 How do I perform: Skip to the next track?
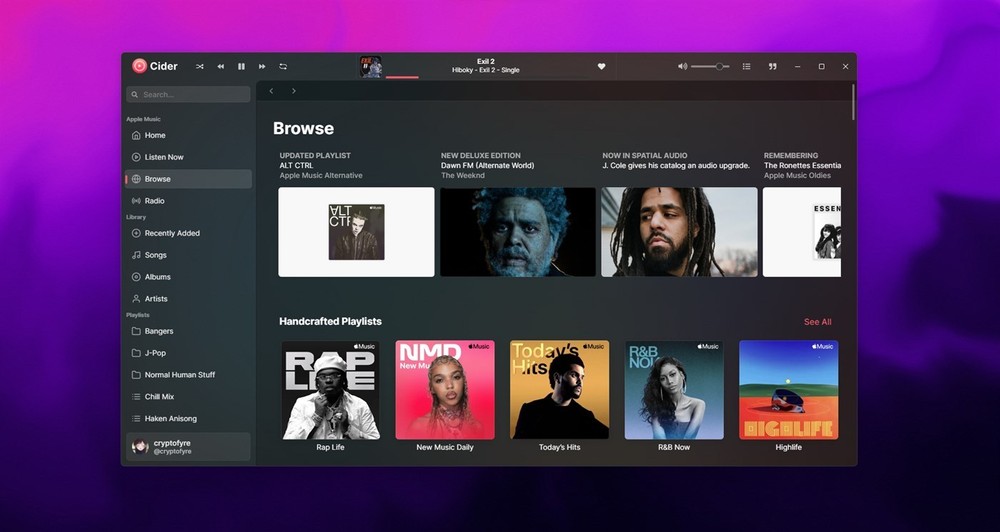coord(262,66)
